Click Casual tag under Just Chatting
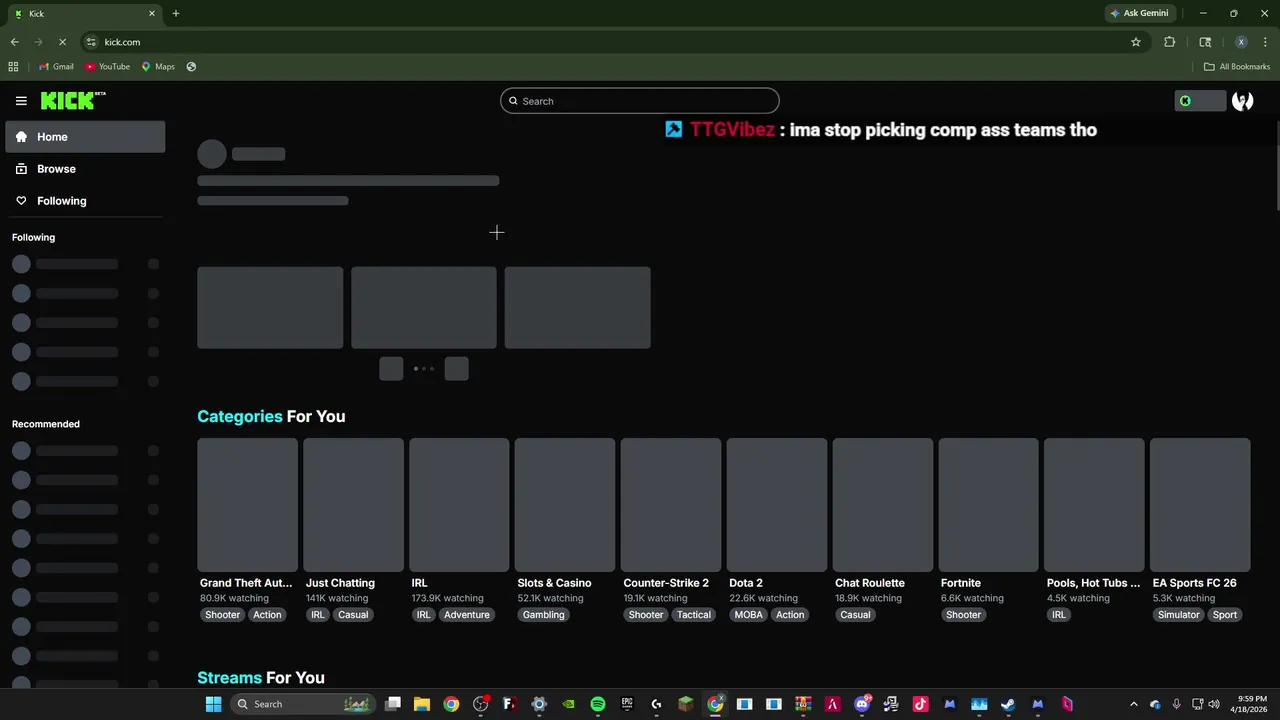 coord(353,615)
